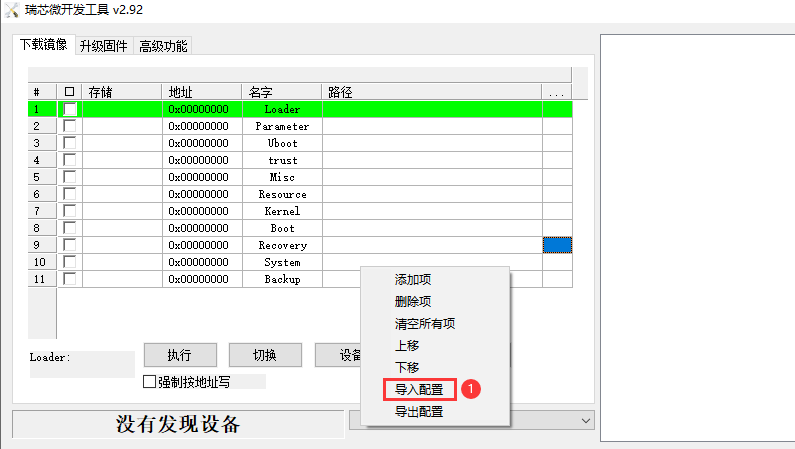Enable the System row checkbox
The image size is (795, 449).
[69, 262]
